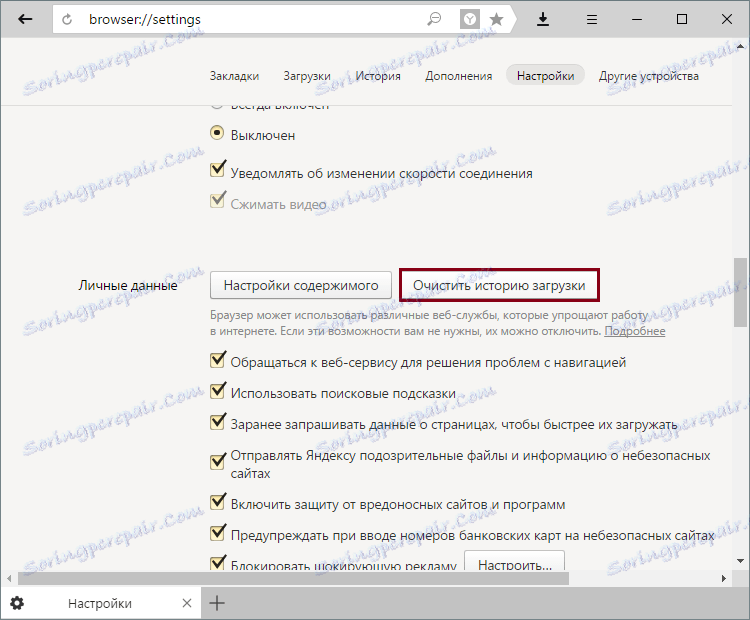
Task: Bookmark this page with the star icon
Action: pos(496,19)
